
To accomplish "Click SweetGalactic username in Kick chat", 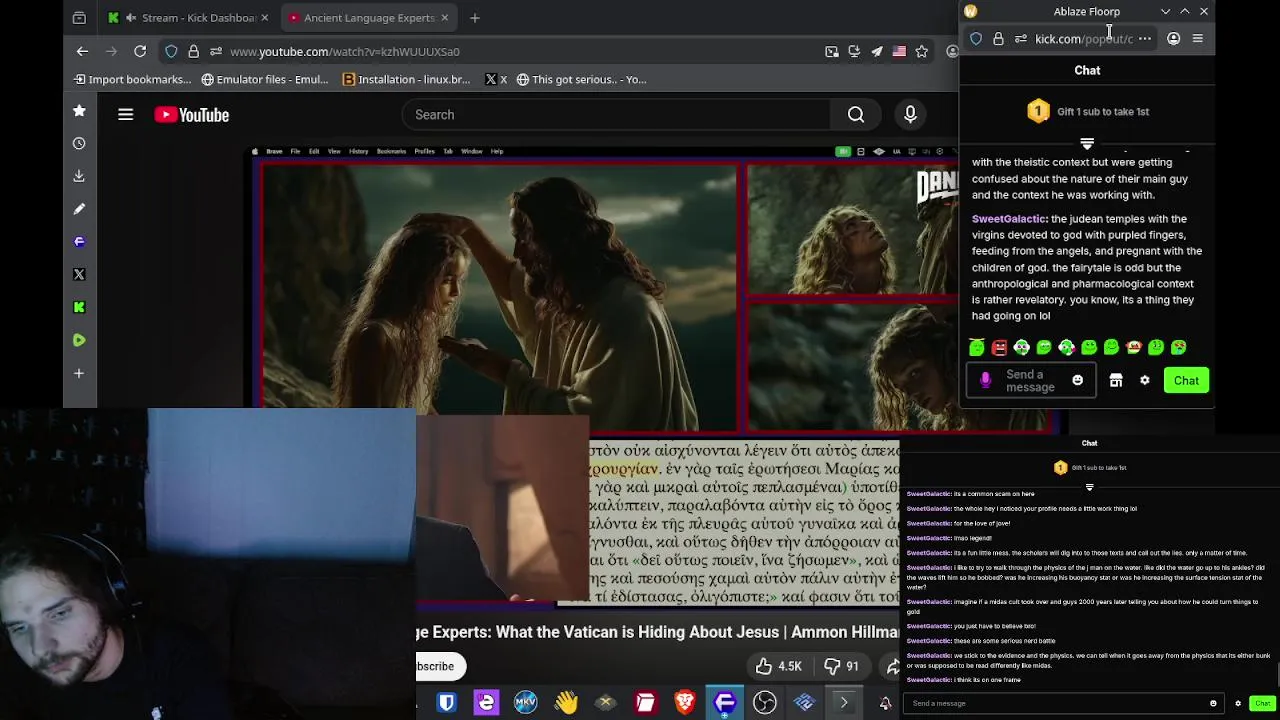I will click(x=1008, y=219).
